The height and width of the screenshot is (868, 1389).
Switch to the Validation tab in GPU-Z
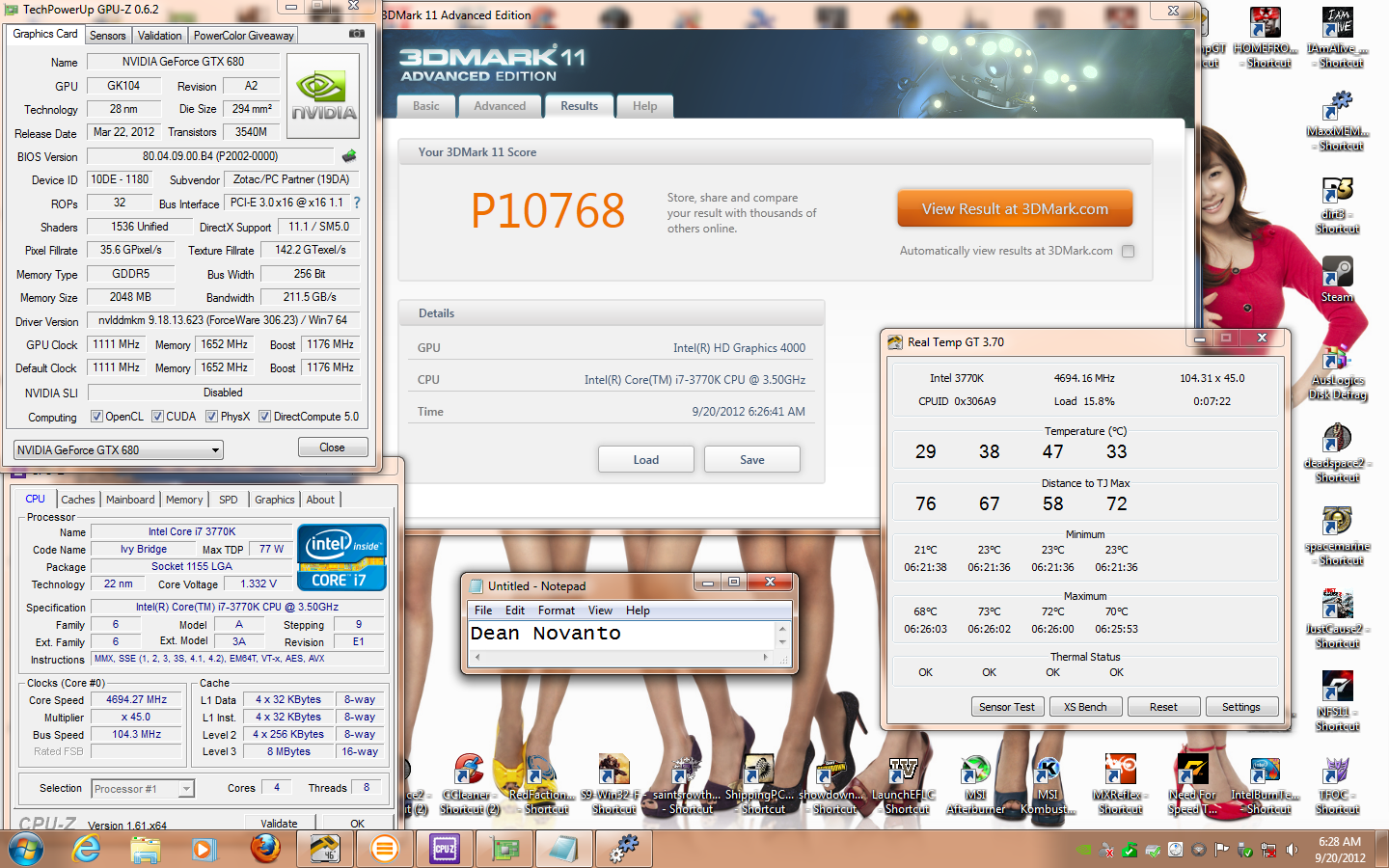coord(159,36)
